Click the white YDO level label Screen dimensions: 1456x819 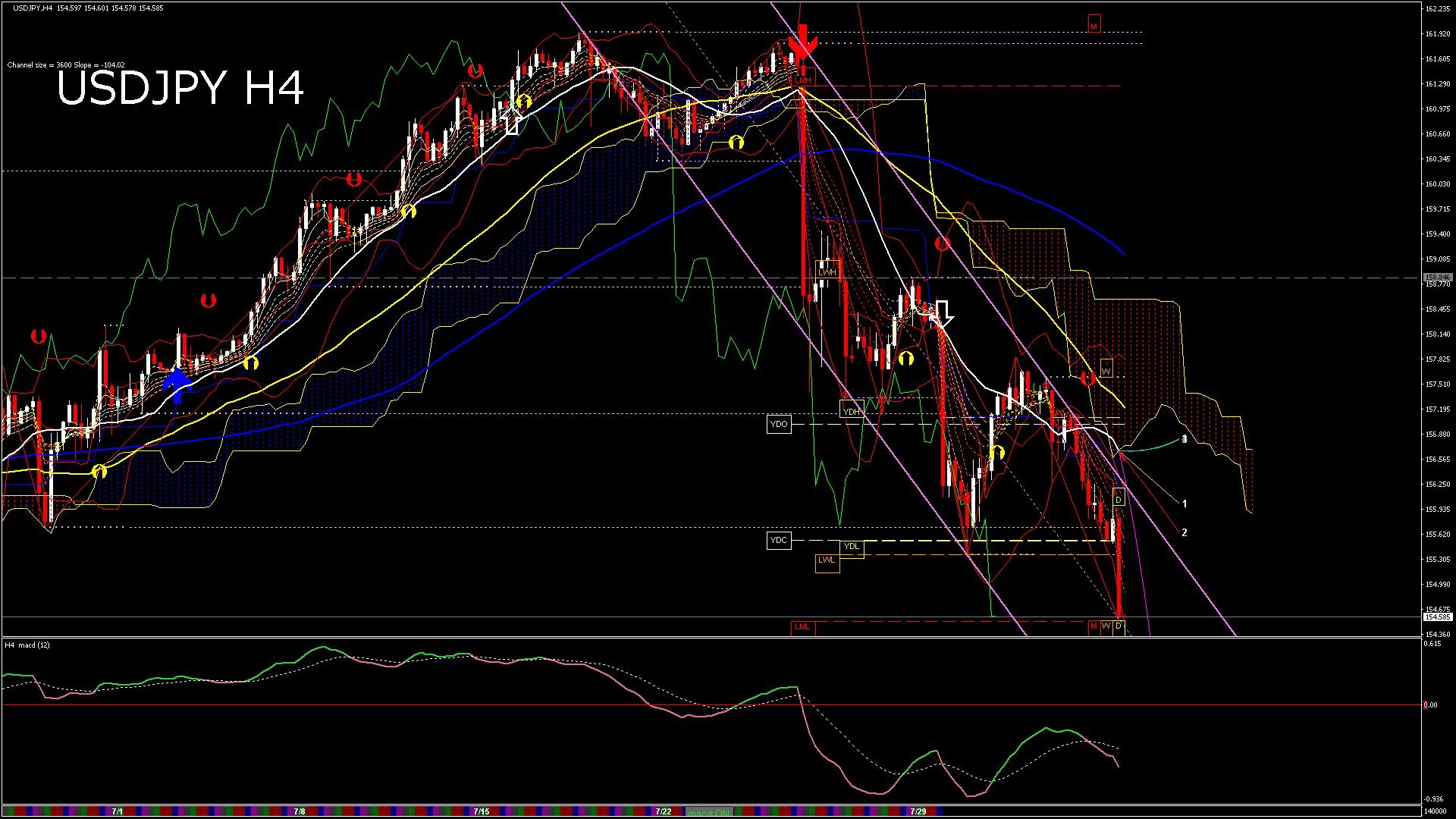(x=779, y=424)
